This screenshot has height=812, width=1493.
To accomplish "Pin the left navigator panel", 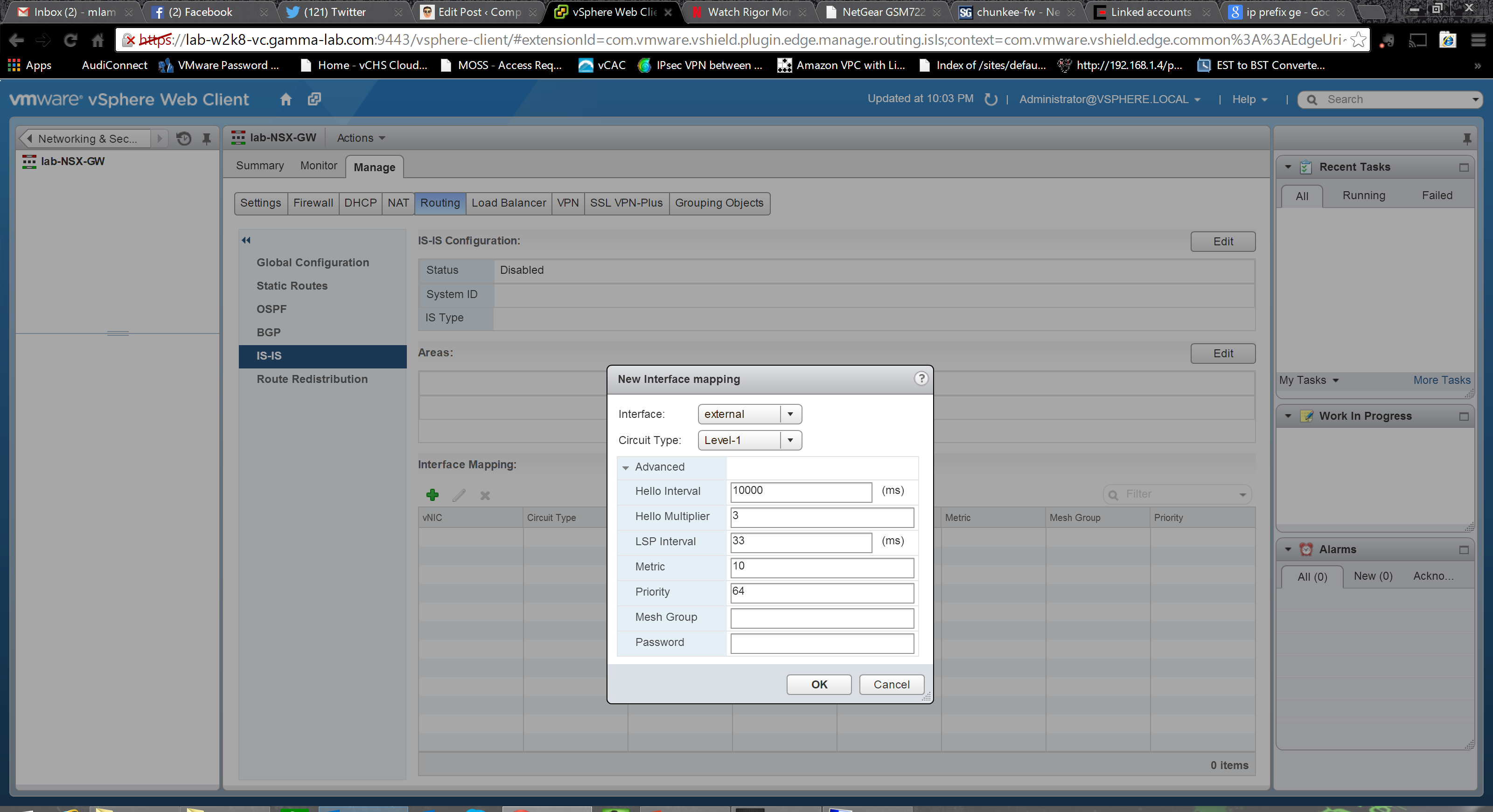I will tap(206, 139).
